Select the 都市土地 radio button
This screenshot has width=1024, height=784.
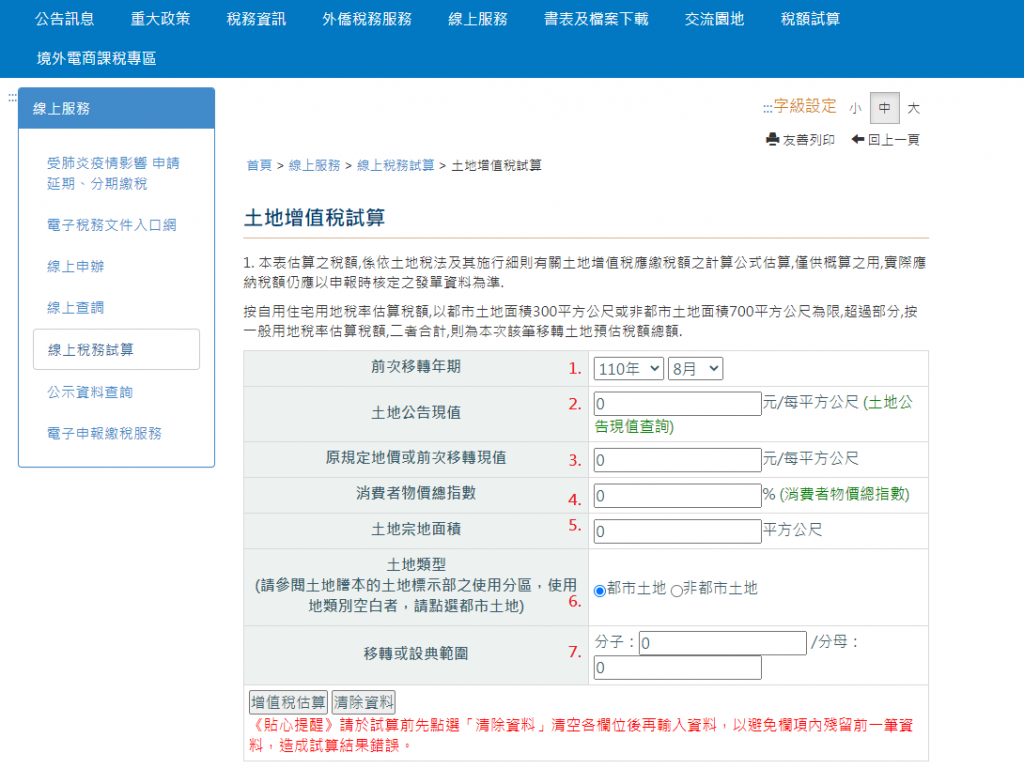(600, 590)
